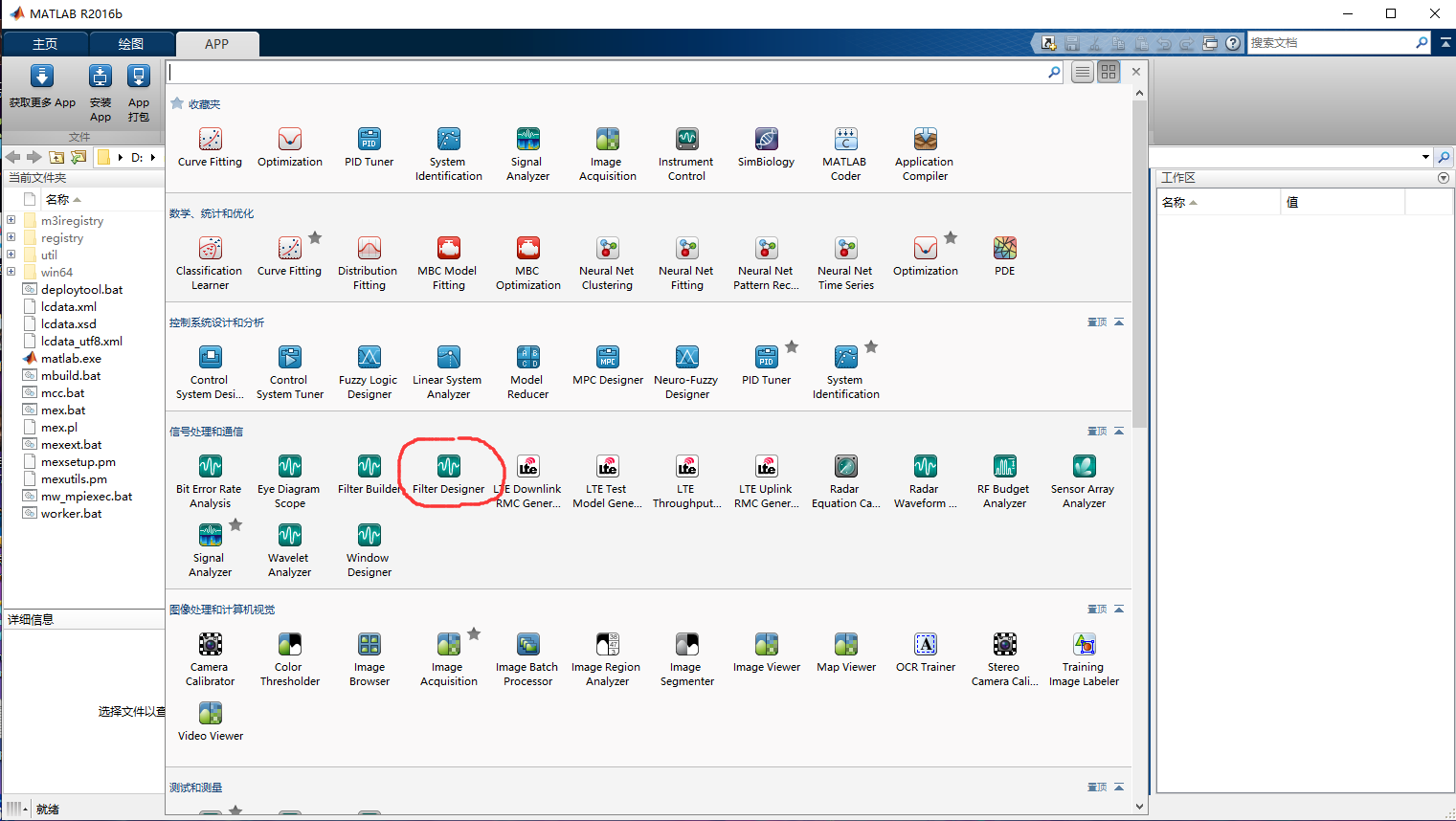Open the workspace panel actions menu

point(1444,178)
